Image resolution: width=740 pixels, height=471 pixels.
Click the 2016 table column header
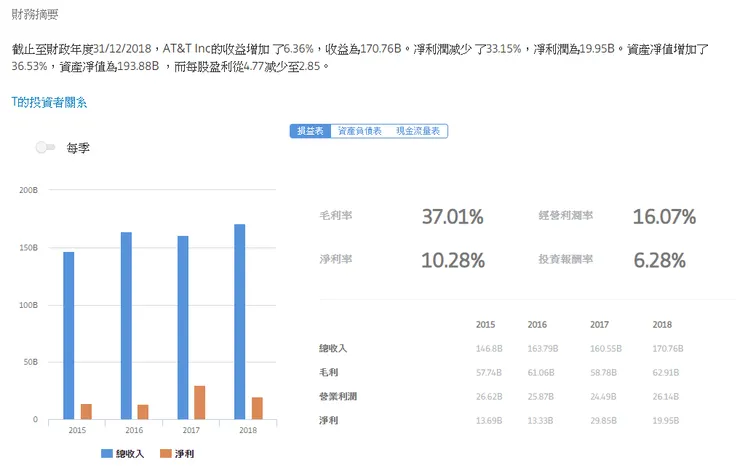537,325
